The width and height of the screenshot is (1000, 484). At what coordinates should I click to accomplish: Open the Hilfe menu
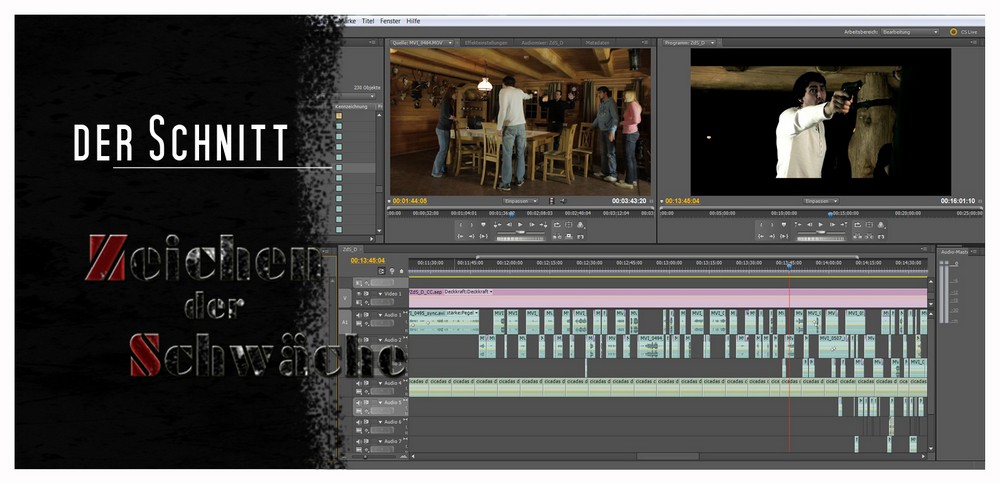[x=414, y=21]
